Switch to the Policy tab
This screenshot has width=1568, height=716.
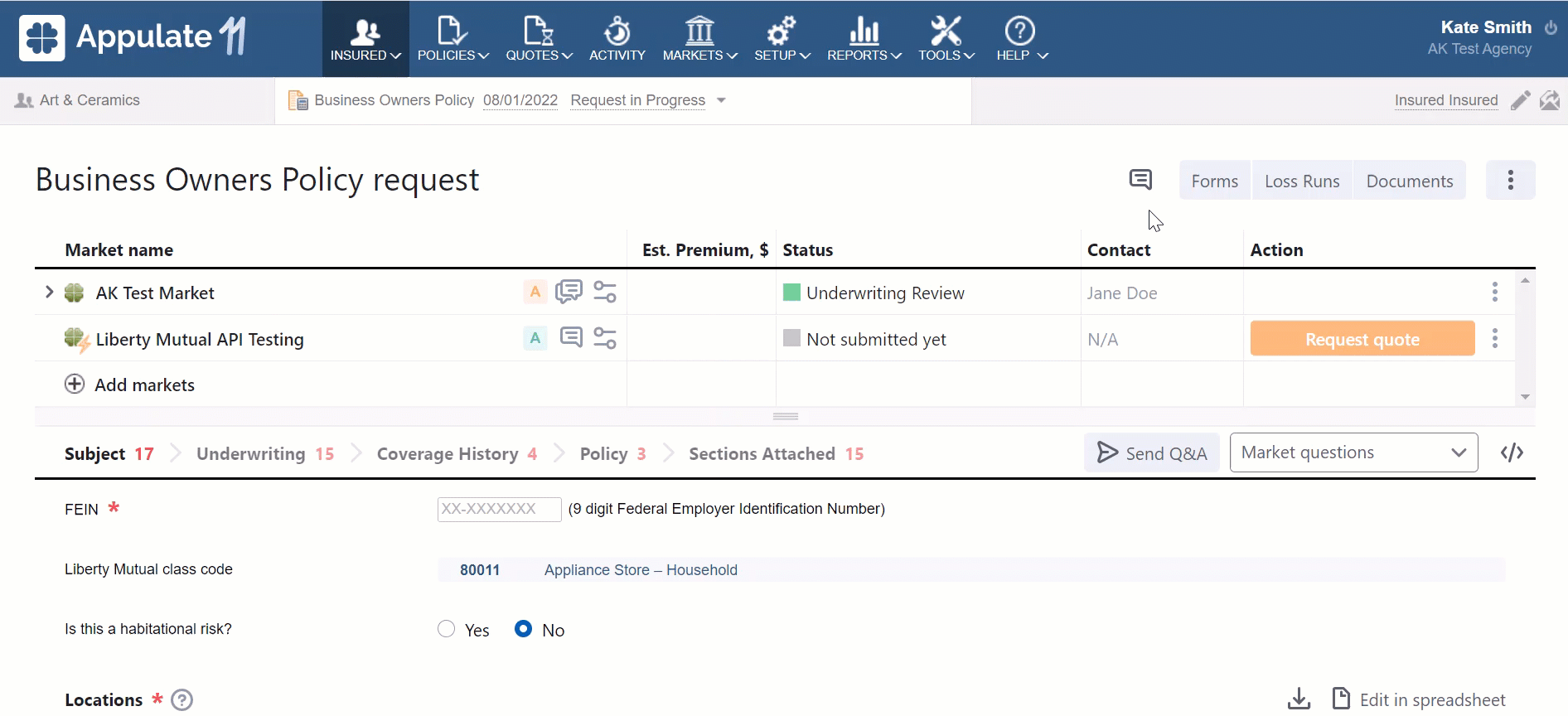[x=612, y=454]
